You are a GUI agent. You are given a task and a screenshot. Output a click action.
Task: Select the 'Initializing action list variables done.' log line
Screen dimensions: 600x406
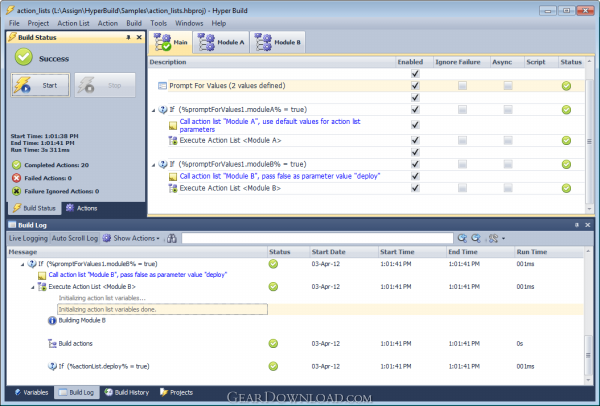(162, 309)
